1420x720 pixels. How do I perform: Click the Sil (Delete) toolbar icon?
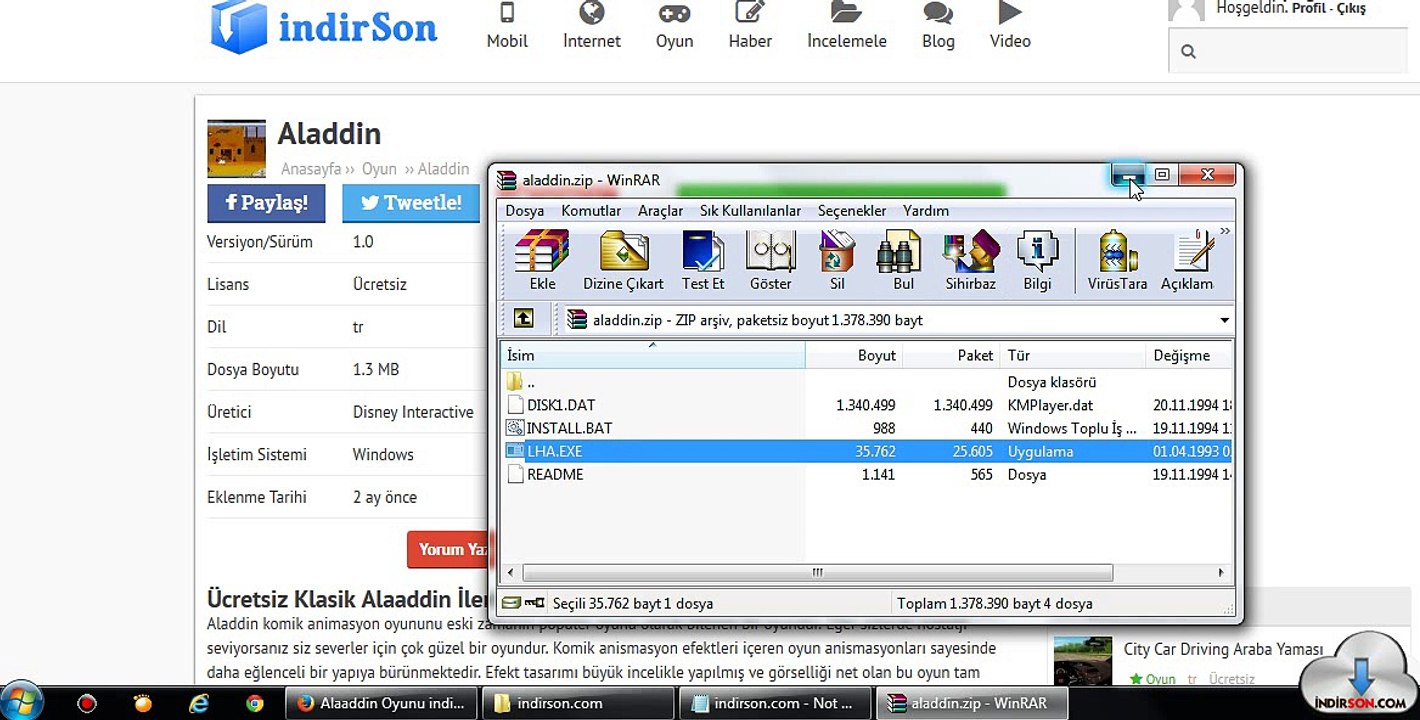point(837,260)
